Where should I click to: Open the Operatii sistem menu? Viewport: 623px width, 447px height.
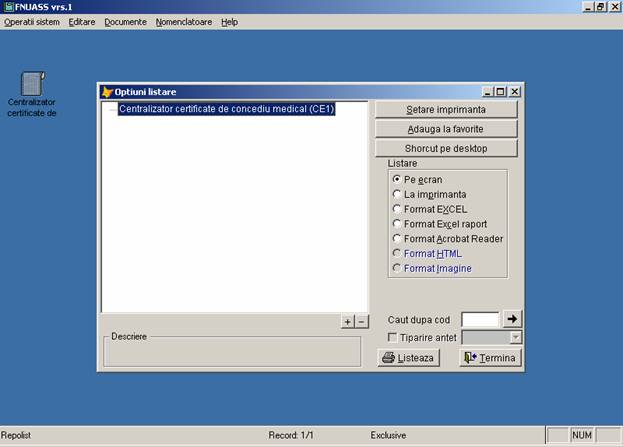pyautogui.click(x=32, y=21)
